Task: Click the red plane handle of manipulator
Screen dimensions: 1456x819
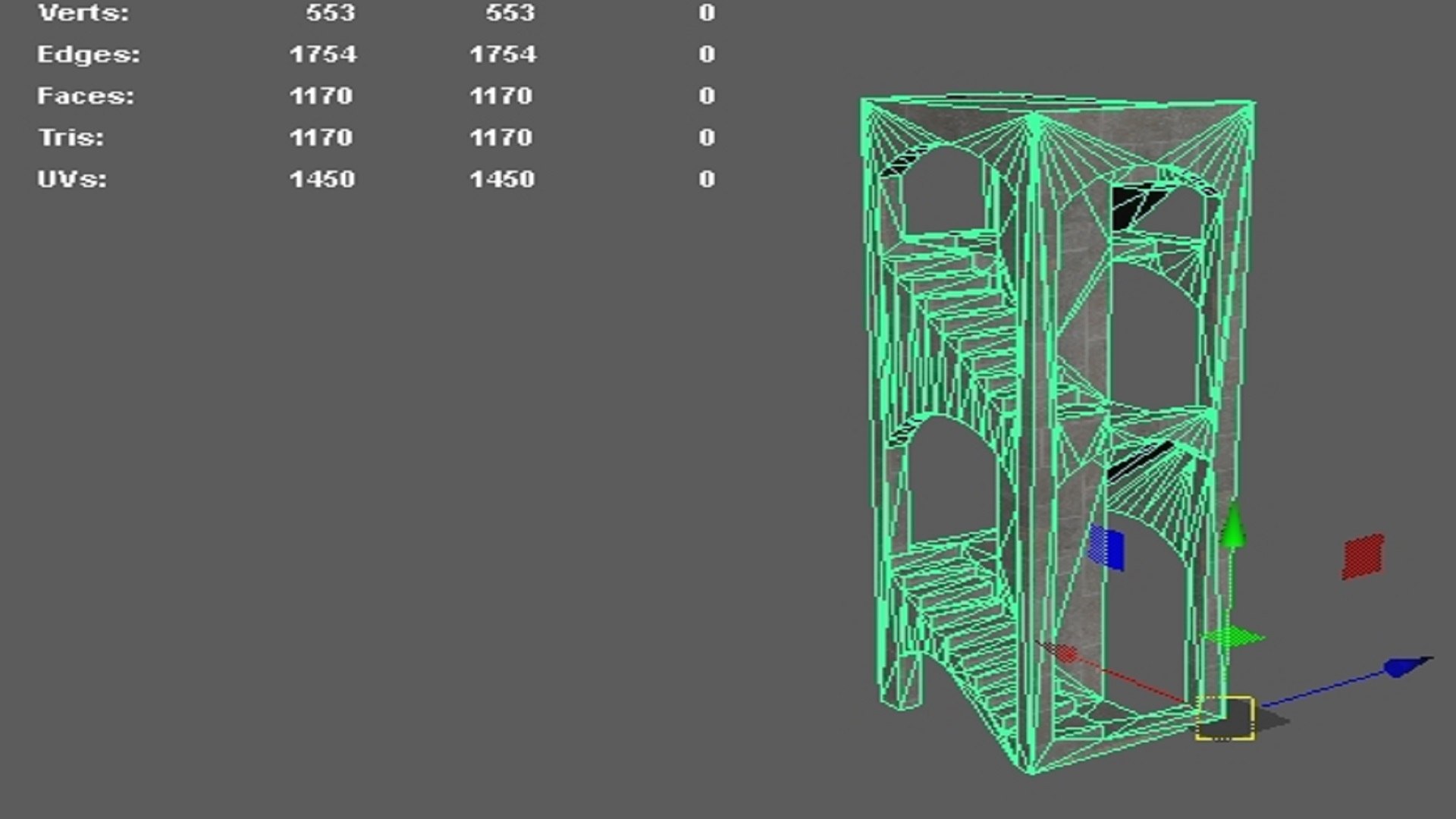Action: pos(1363,556)
